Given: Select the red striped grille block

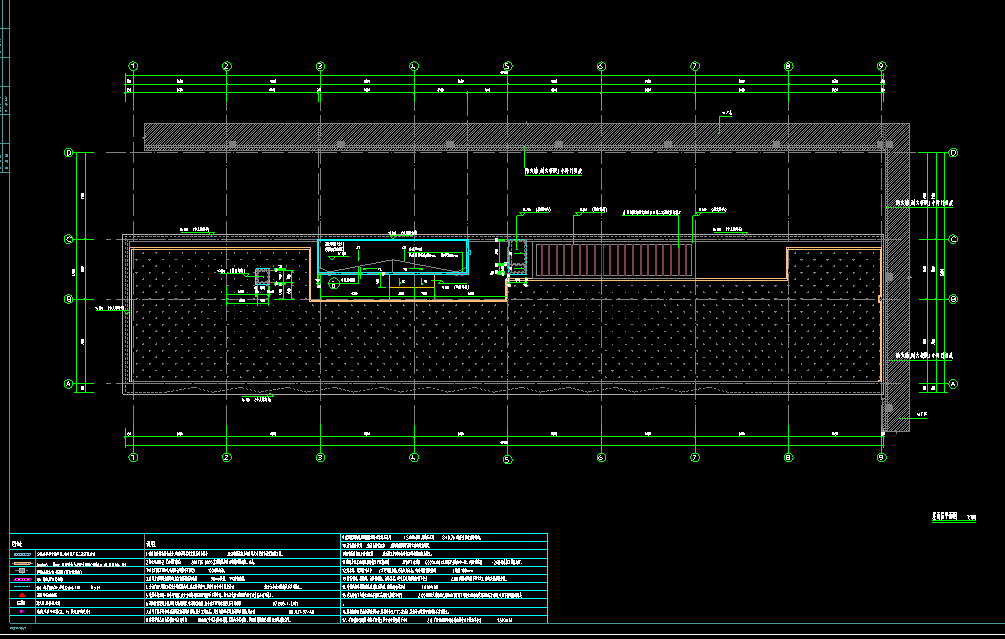Looking at the screenshot, I should point(614,260).
